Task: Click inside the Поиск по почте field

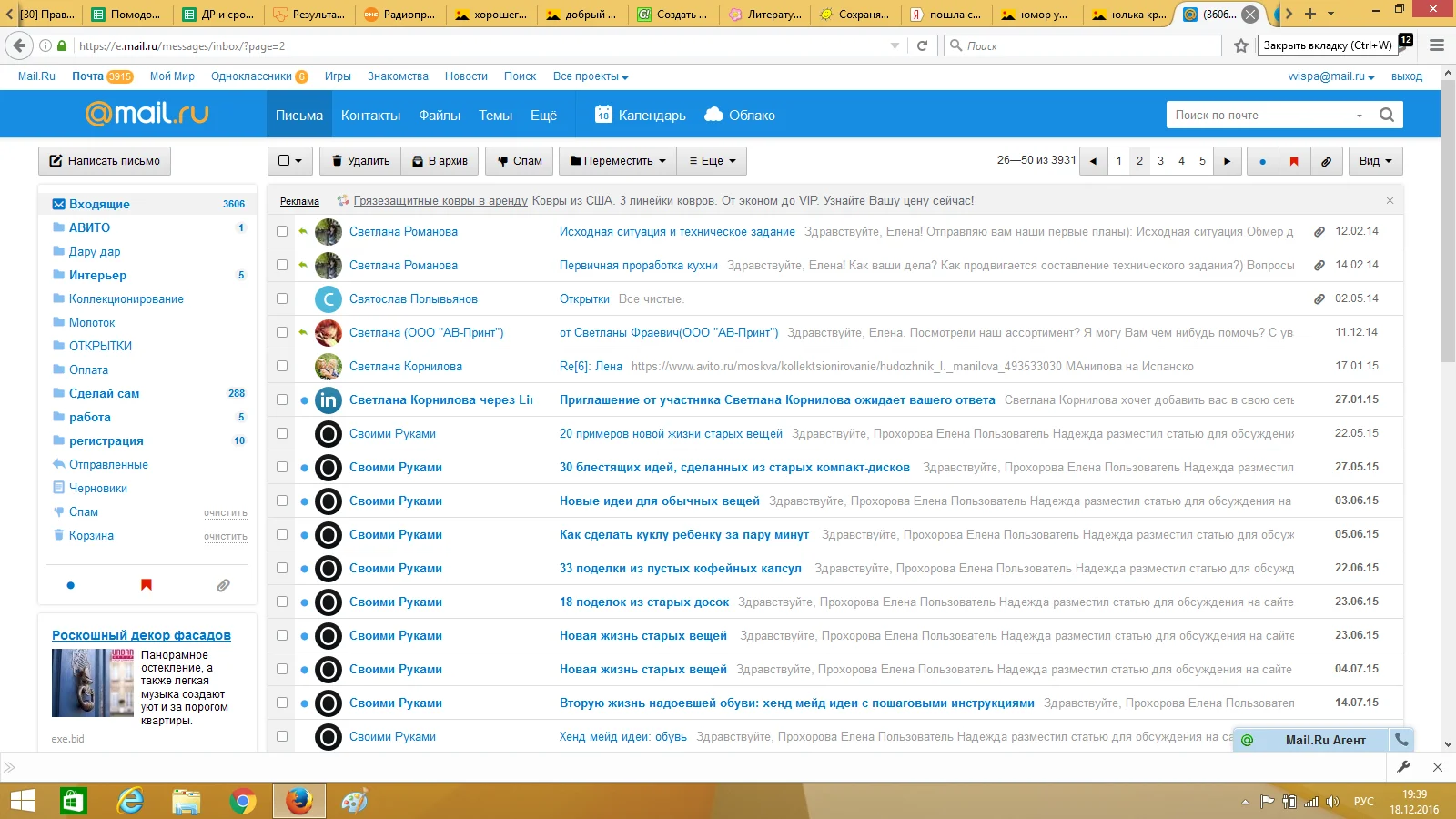Action: click(1260, 115)
